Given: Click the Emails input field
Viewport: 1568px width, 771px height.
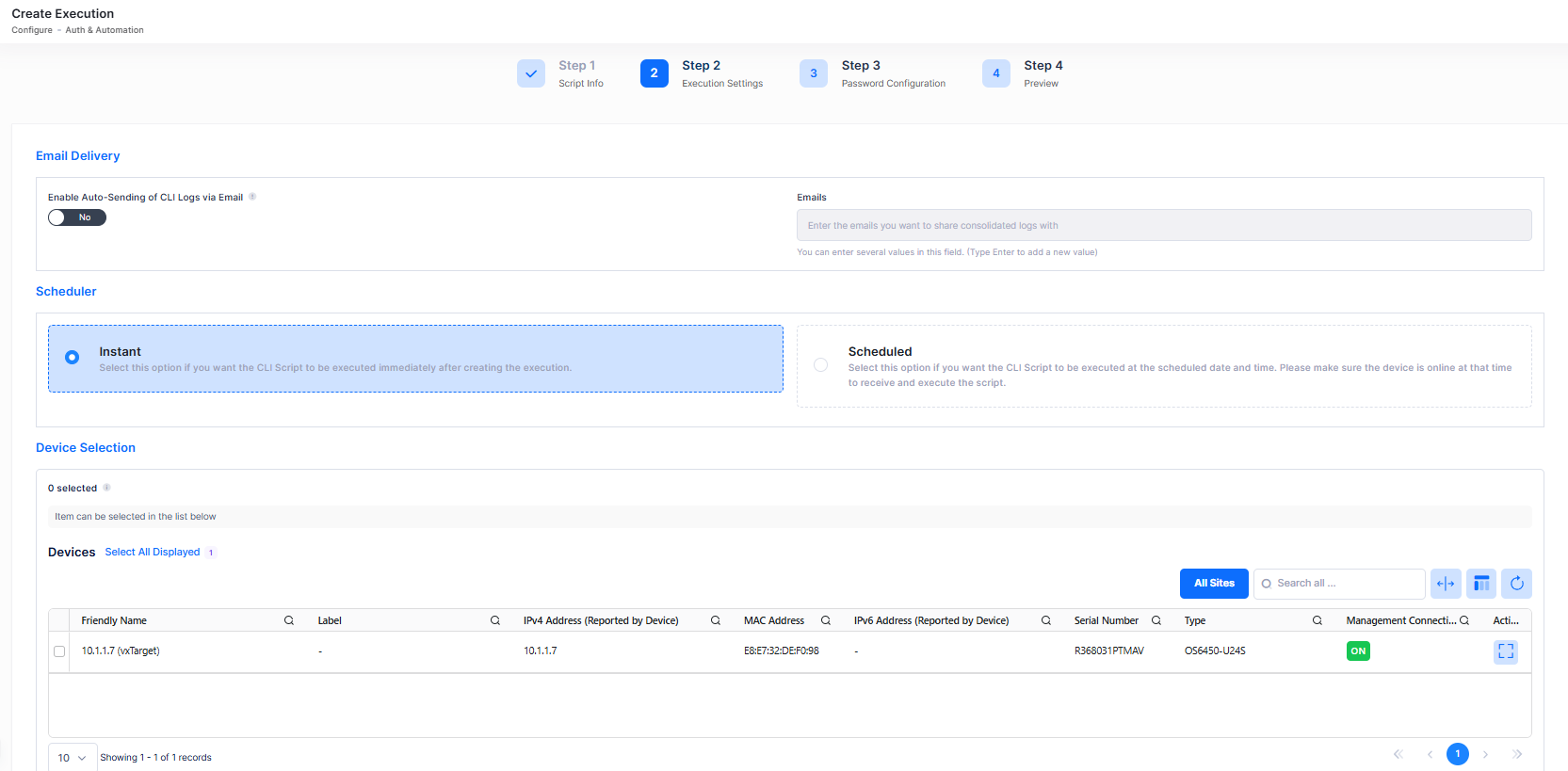Looking at the screenshot, I should coord(1164,225).
